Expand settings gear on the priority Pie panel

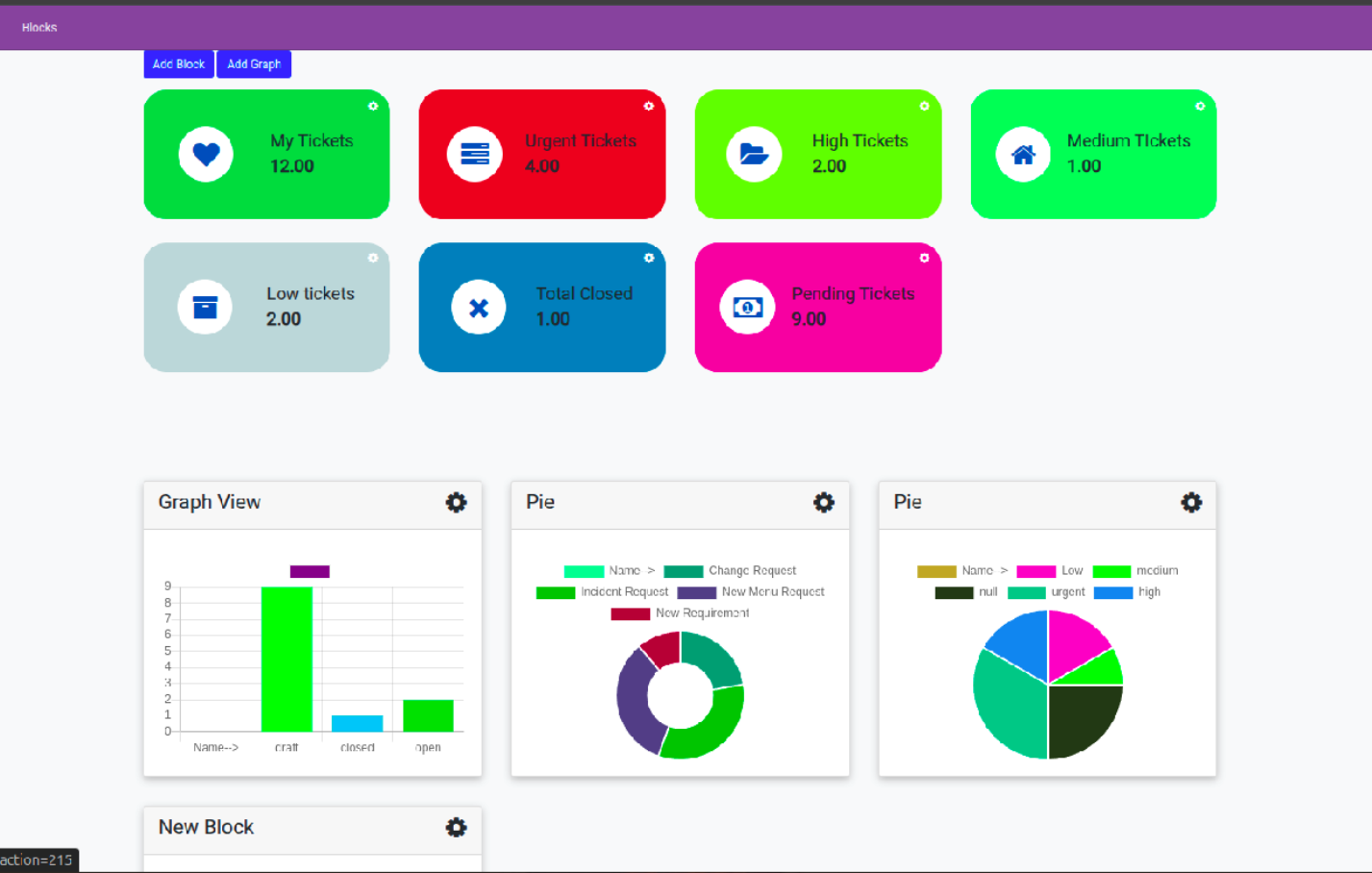[1191, 502]
